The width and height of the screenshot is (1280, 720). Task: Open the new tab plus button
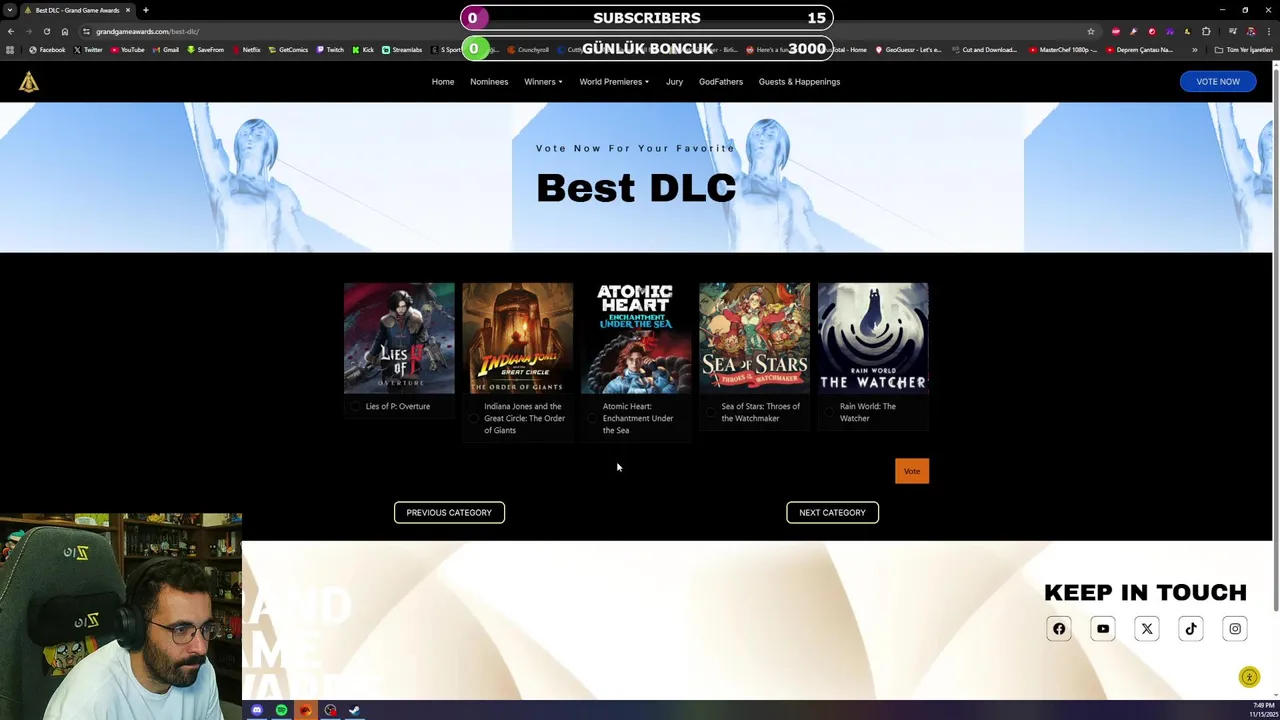[145, 10]
